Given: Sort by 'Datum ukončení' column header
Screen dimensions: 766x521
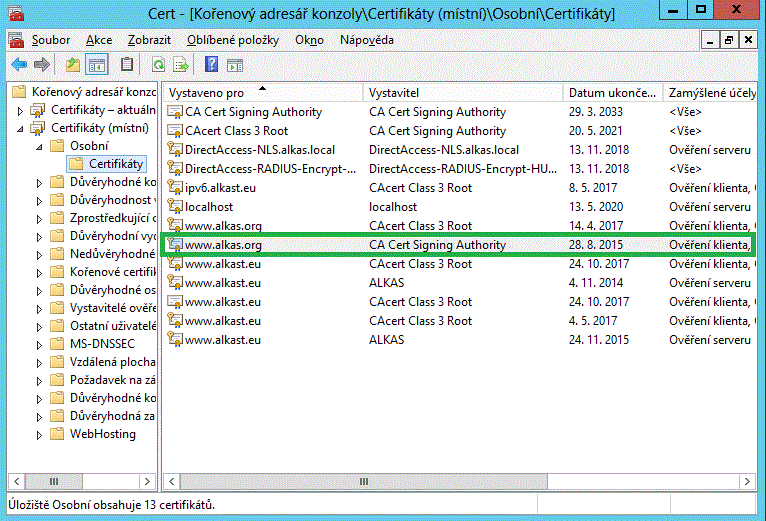Looking at the screenshot, I should pos(610,92).
